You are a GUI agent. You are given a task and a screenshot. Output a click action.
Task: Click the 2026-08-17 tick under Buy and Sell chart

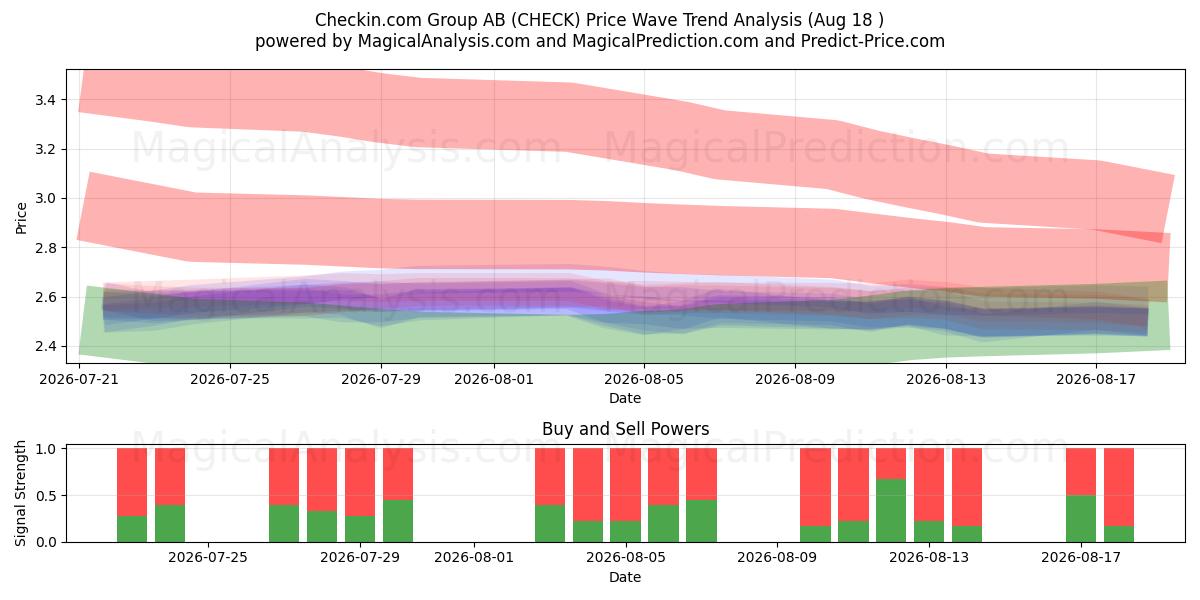[x=1081, y=558]
